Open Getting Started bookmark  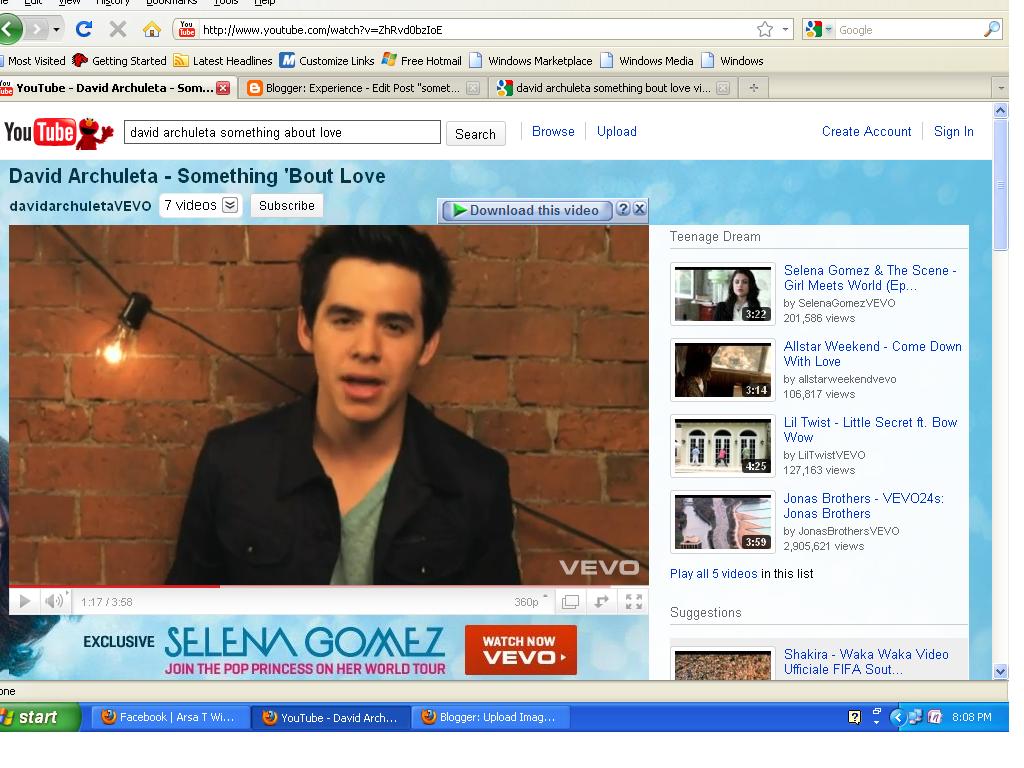coord(120,61)
